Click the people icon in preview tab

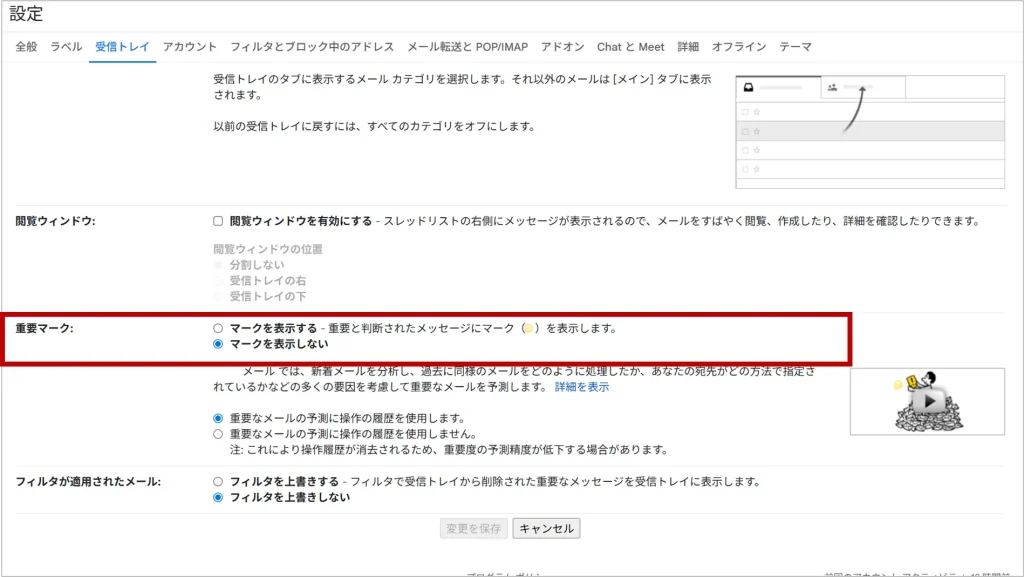[x=832, y=88]
